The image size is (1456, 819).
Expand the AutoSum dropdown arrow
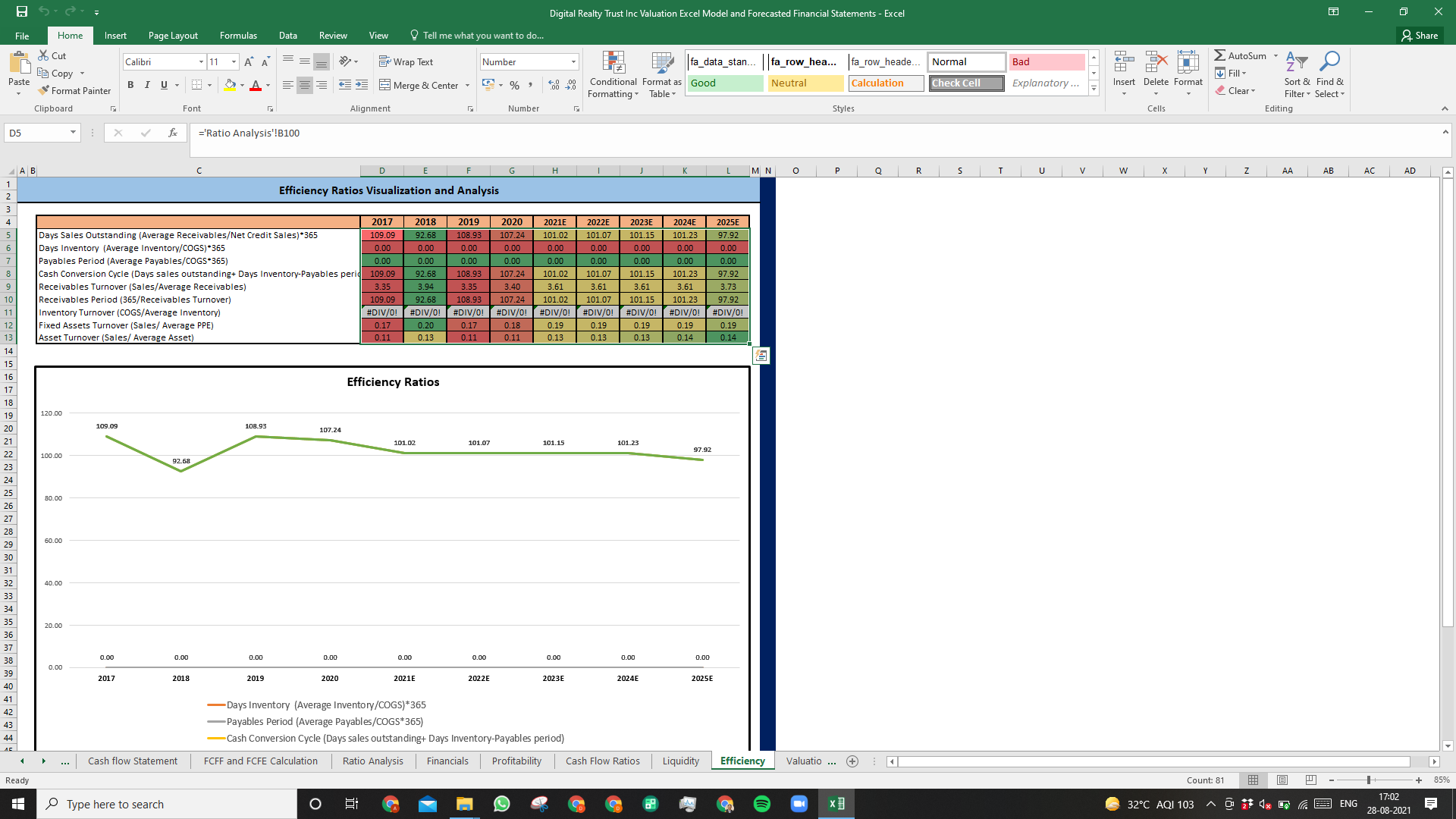point(1276,56)
